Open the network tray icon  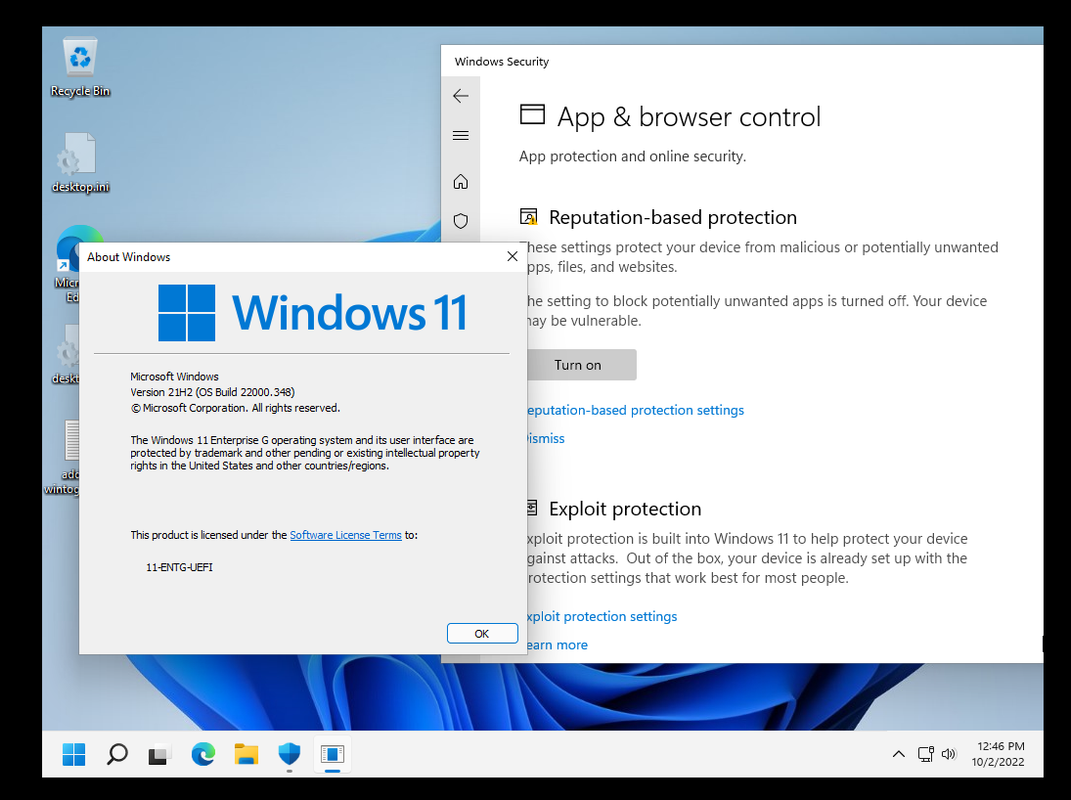click(926, 754)
